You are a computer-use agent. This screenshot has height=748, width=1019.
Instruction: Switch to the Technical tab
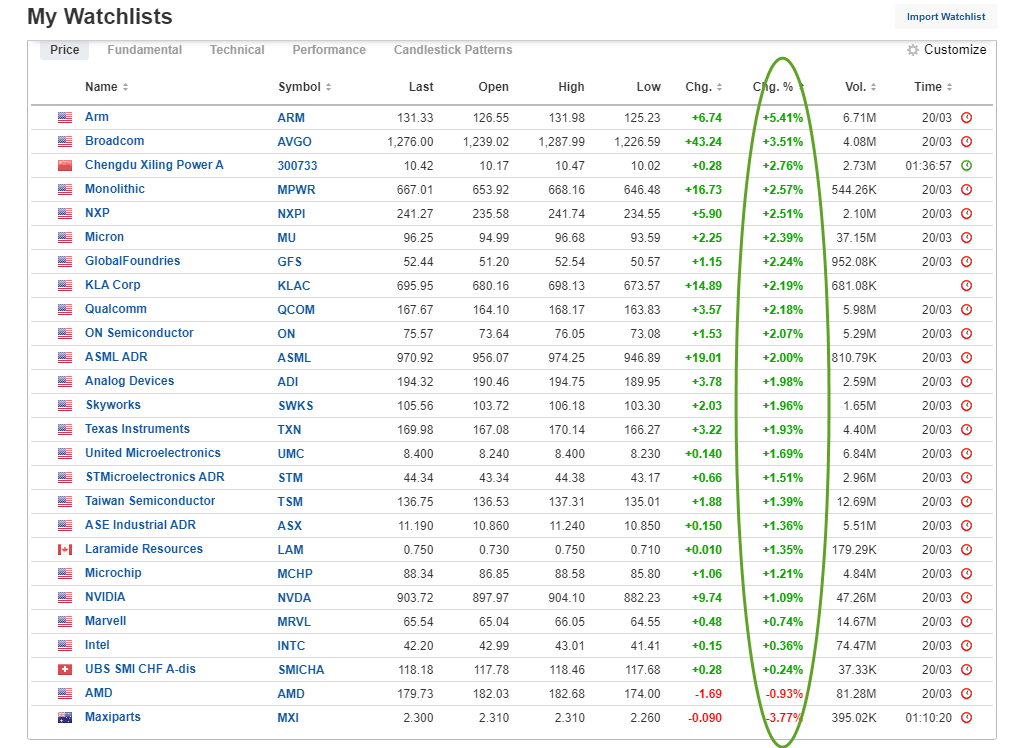click(237, 50)
